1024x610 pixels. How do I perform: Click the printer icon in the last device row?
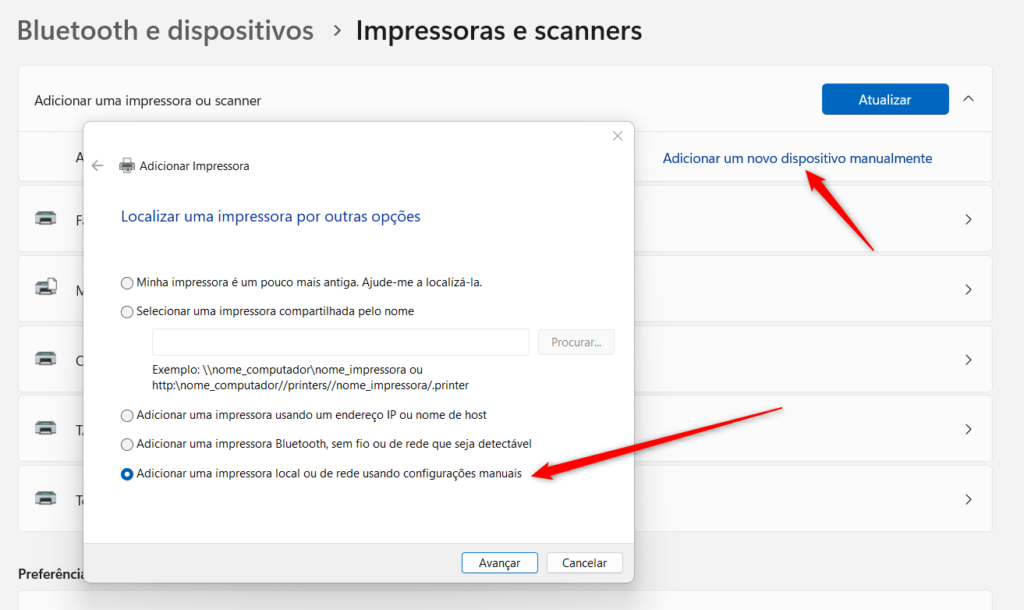click(x=46, y=498)
